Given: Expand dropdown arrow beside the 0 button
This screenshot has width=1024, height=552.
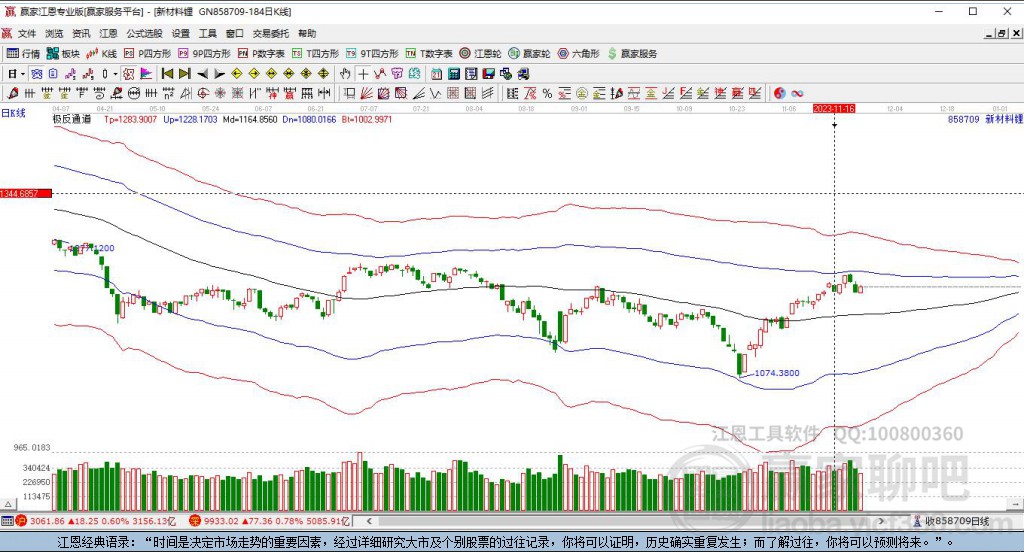Looking at the screenshot, I should pyautogui.click(x=115, y=74).
